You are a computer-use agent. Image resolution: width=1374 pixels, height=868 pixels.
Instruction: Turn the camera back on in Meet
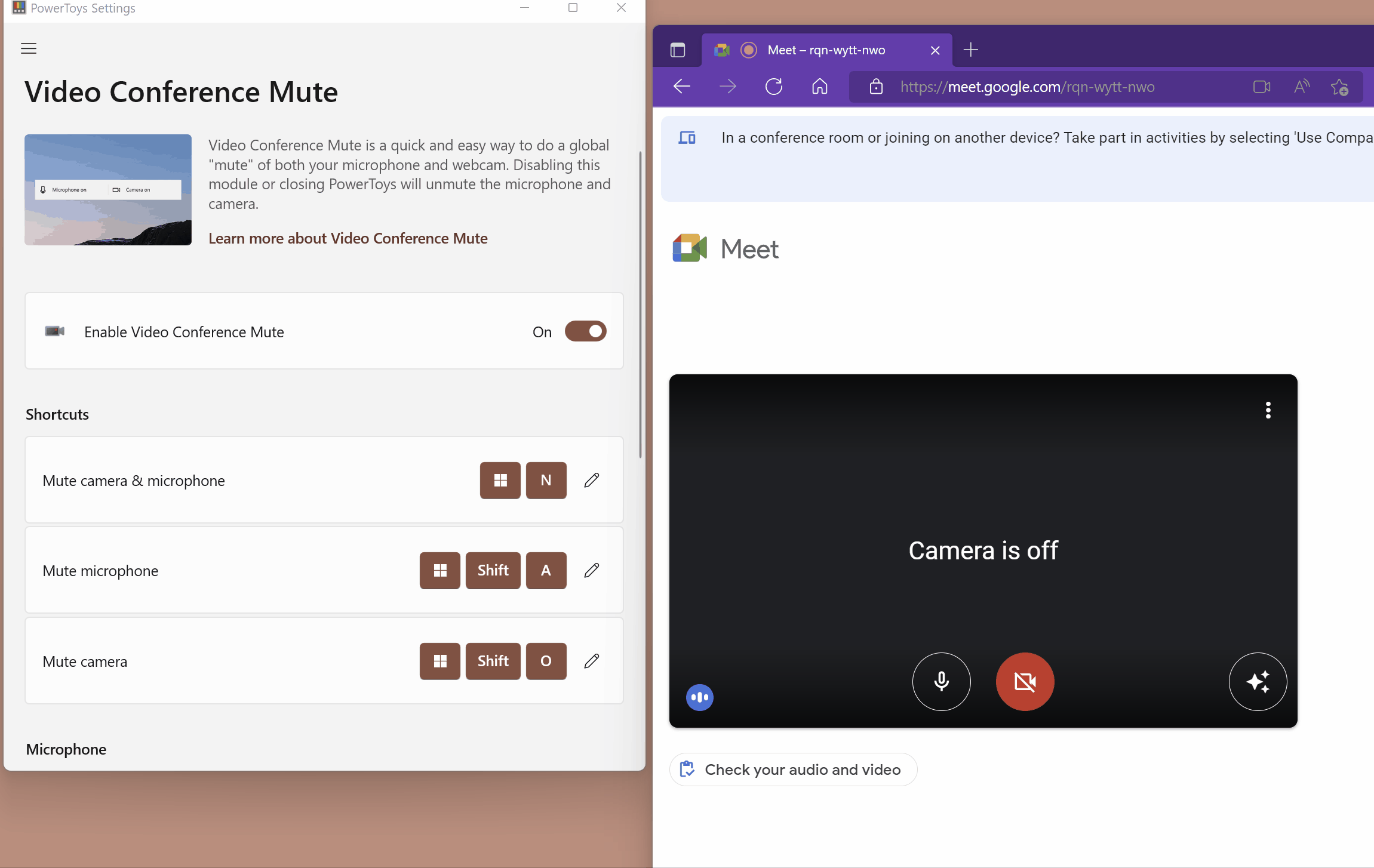click(1025, 682)
